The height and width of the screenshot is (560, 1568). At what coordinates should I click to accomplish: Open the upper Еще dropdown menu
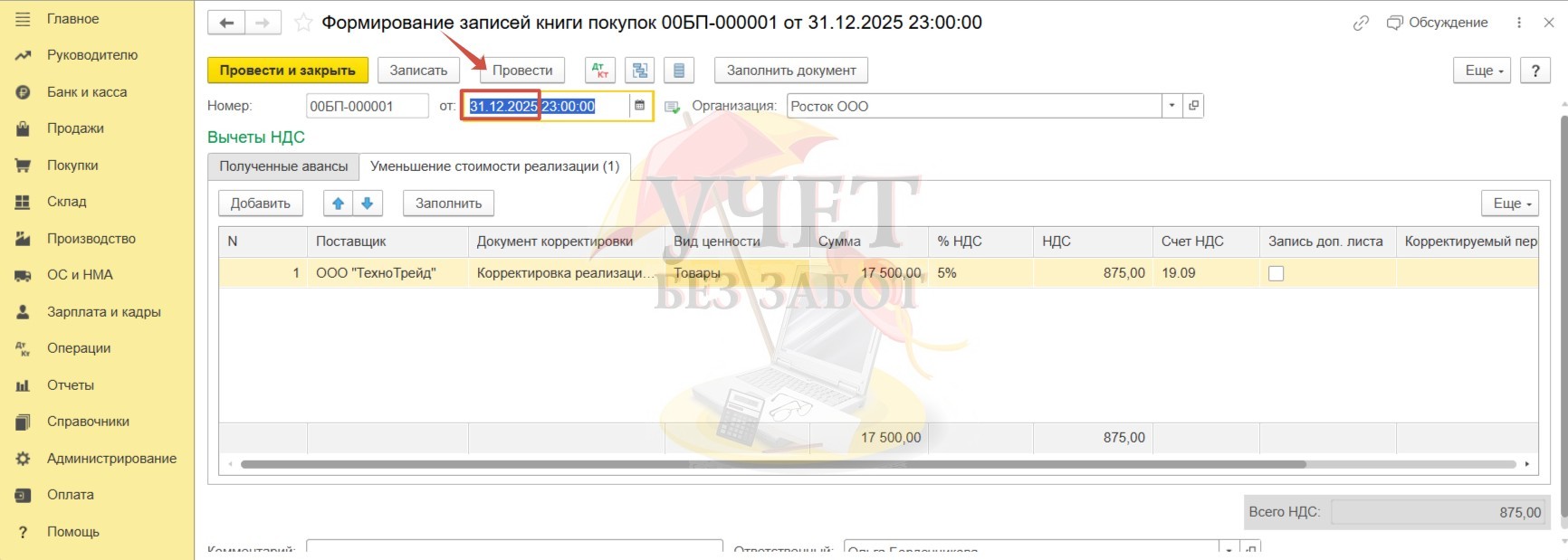pyautogui.click(x=1482, y=71)
